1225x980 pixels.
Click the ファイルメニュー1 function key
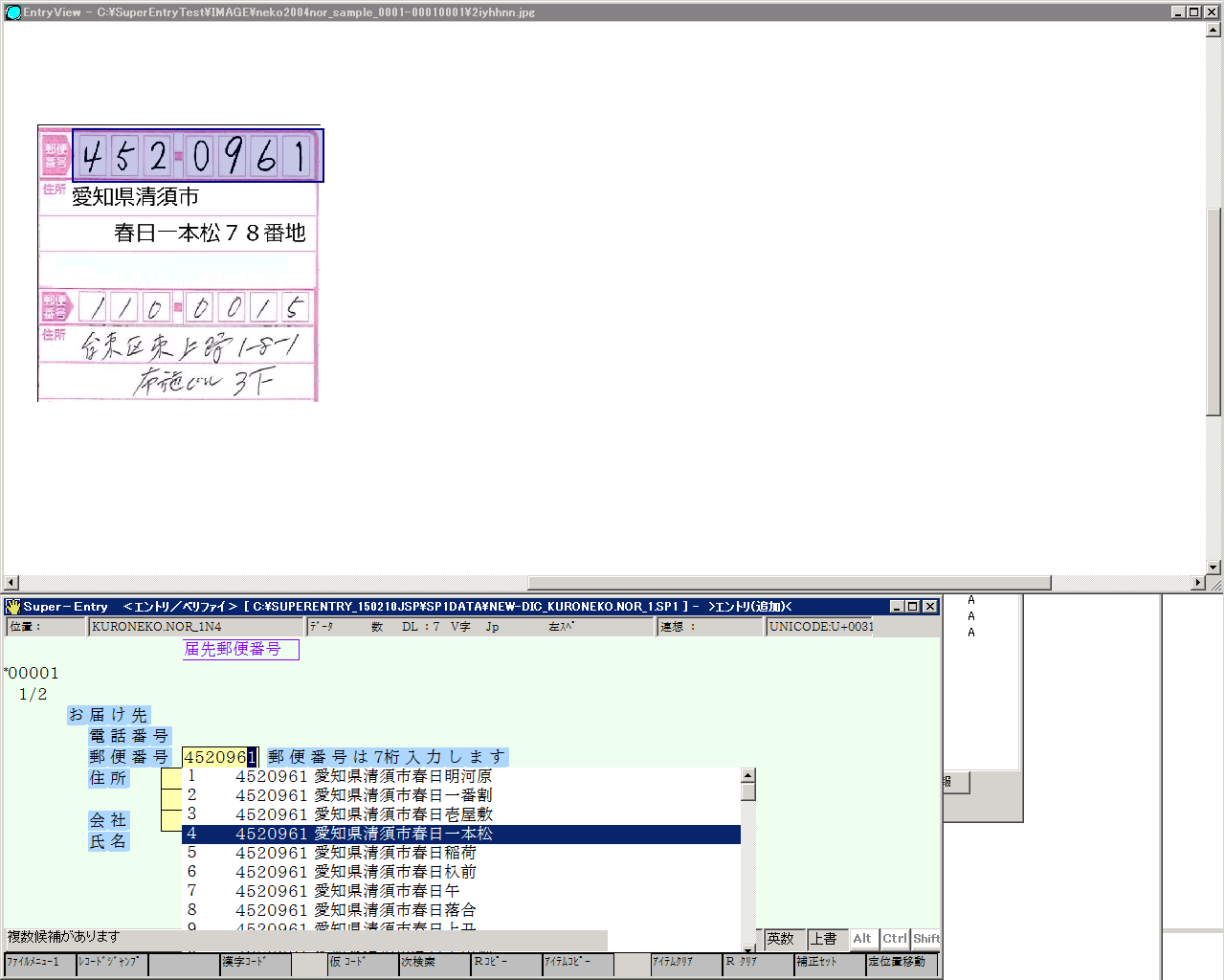point(38,963)
